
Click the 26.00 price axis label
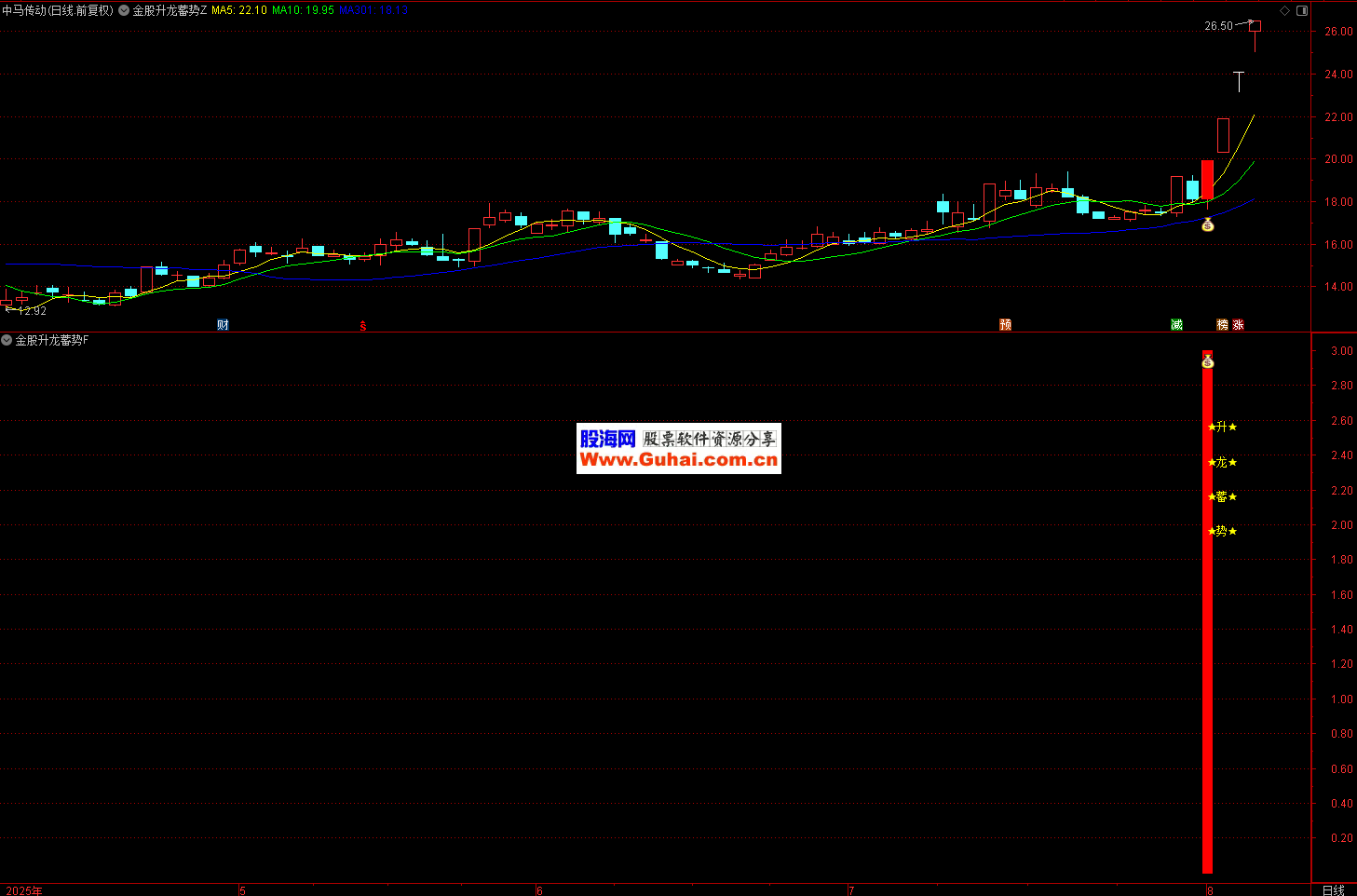click(1338, 31)
